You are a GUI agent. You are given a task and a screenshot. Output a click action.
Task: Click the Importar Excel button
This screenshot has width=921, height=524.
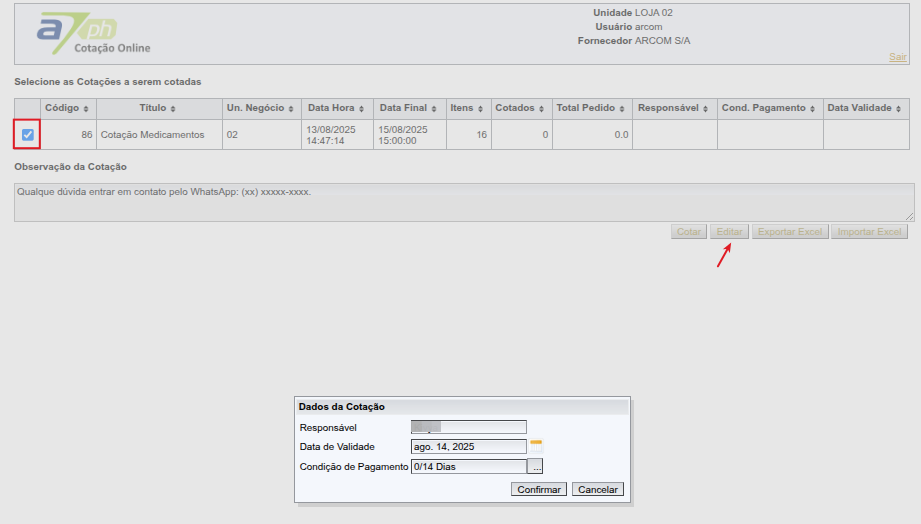869,232
